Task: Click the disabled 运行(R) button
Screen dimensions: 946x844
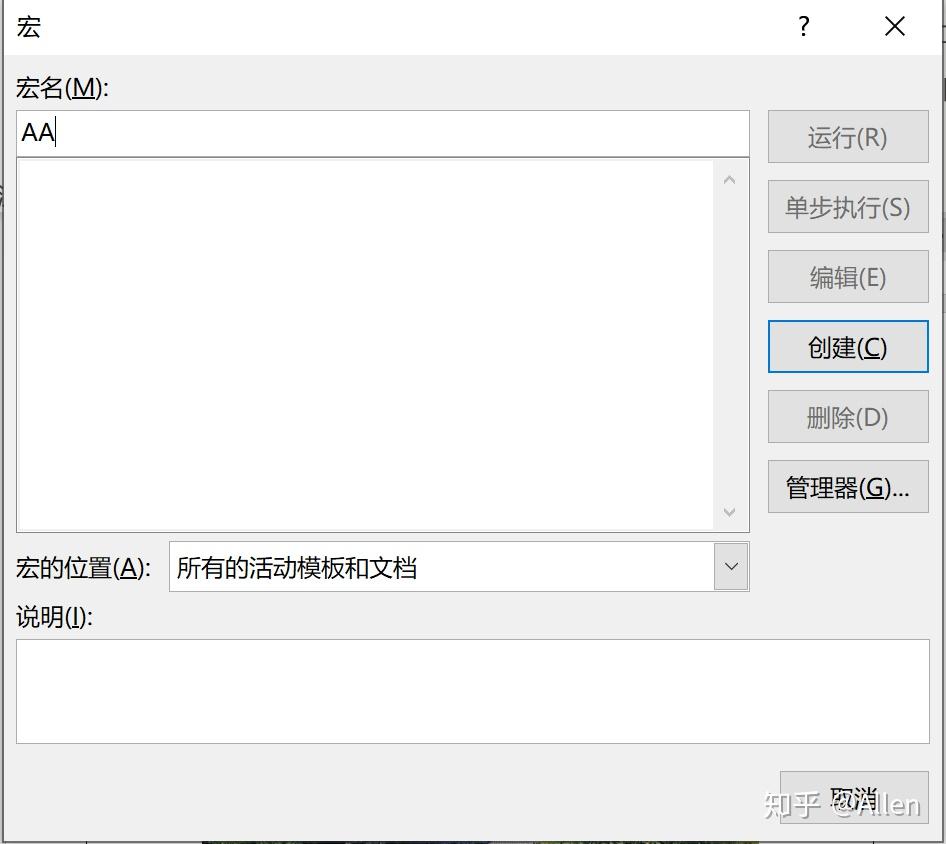Action: pyautogui.click(x=848, y=136)
